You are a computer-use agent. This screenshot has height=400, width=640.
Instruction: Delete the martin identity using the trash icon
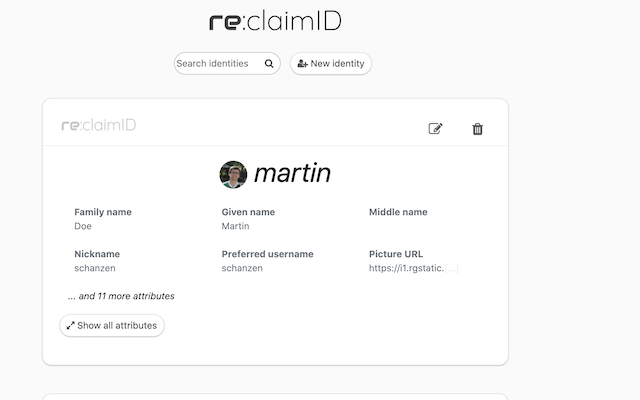pyautogui.click(x=478, y=128)
